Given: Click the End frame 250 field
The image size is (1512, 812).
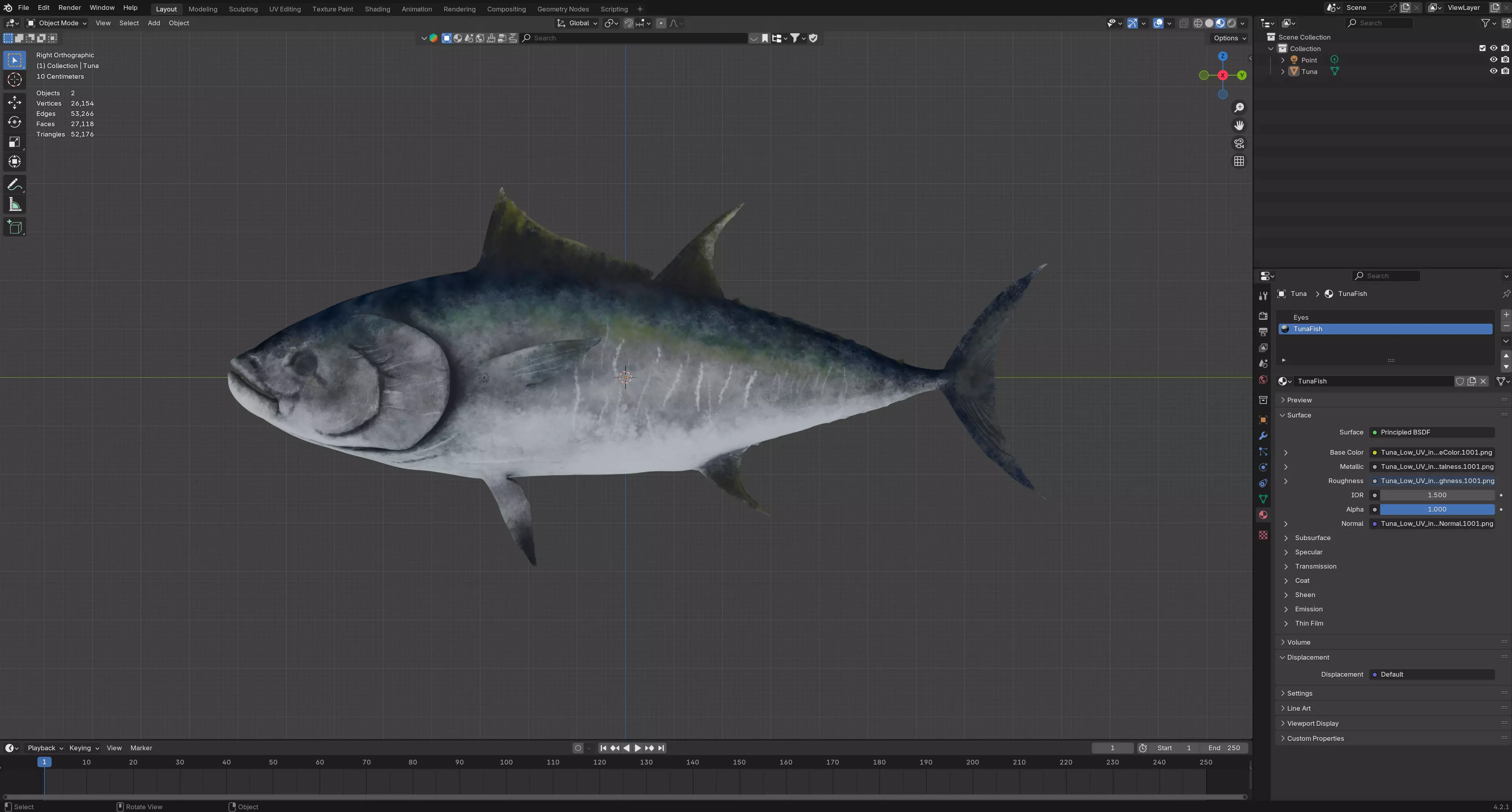Looking at the screenshot, I should [x=1224, y=748].
